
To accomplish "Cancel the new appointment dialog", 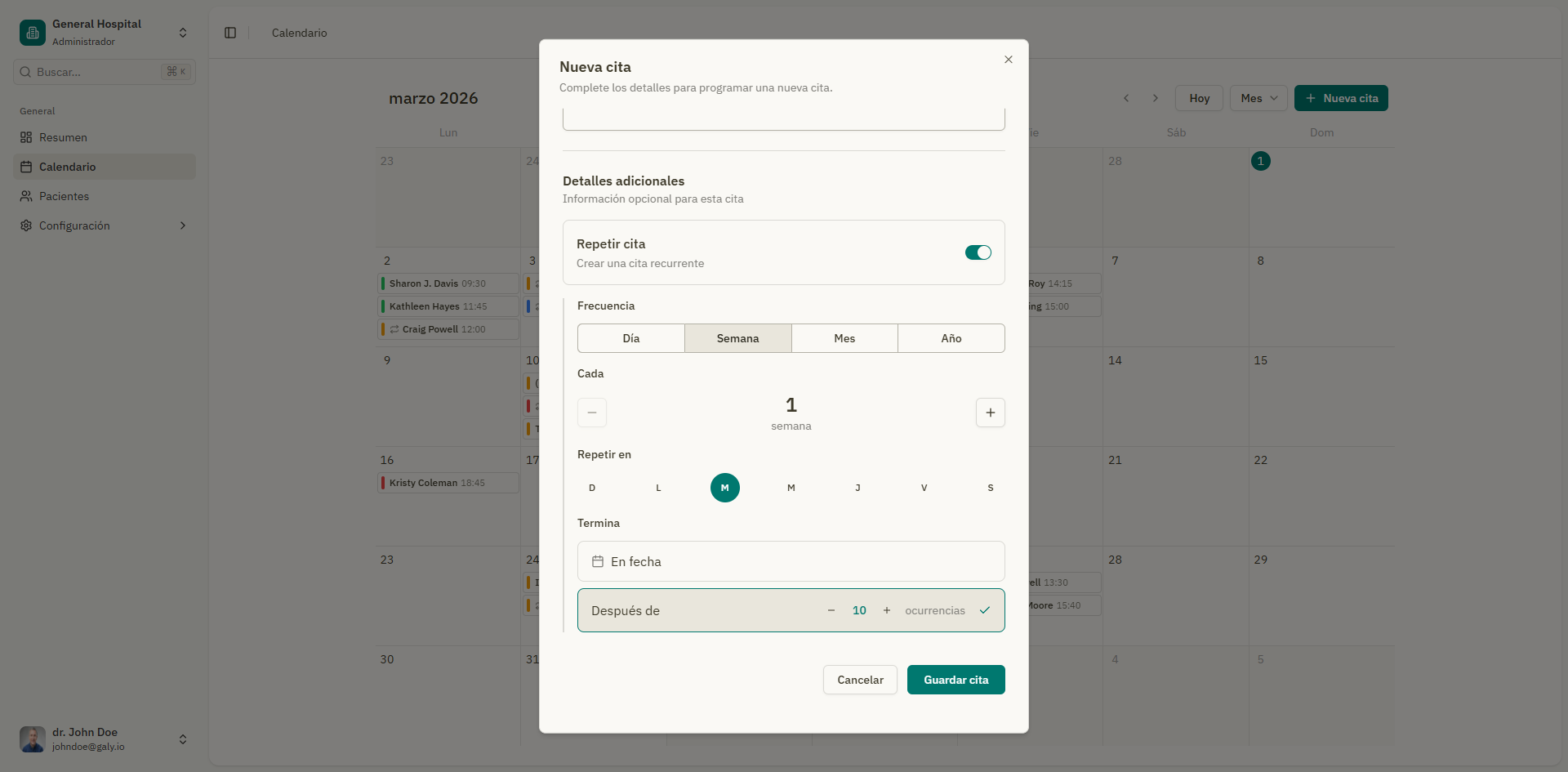I will [859, 679].
